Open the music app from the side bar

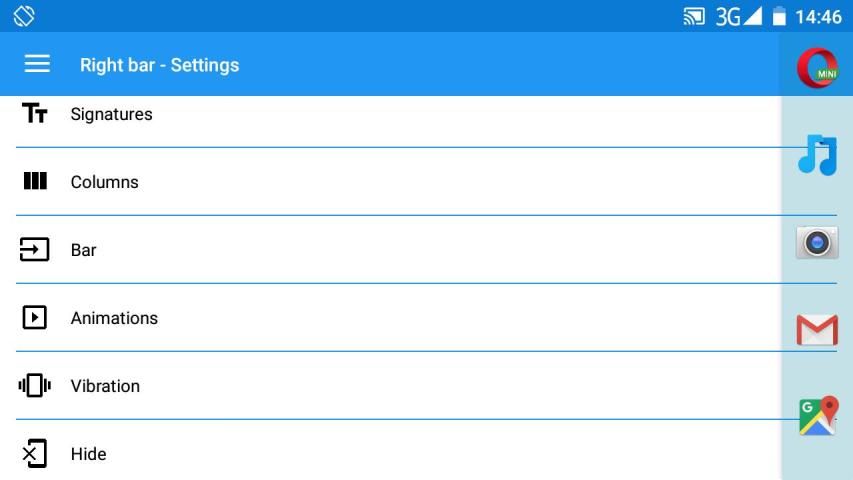pos(817,155)
